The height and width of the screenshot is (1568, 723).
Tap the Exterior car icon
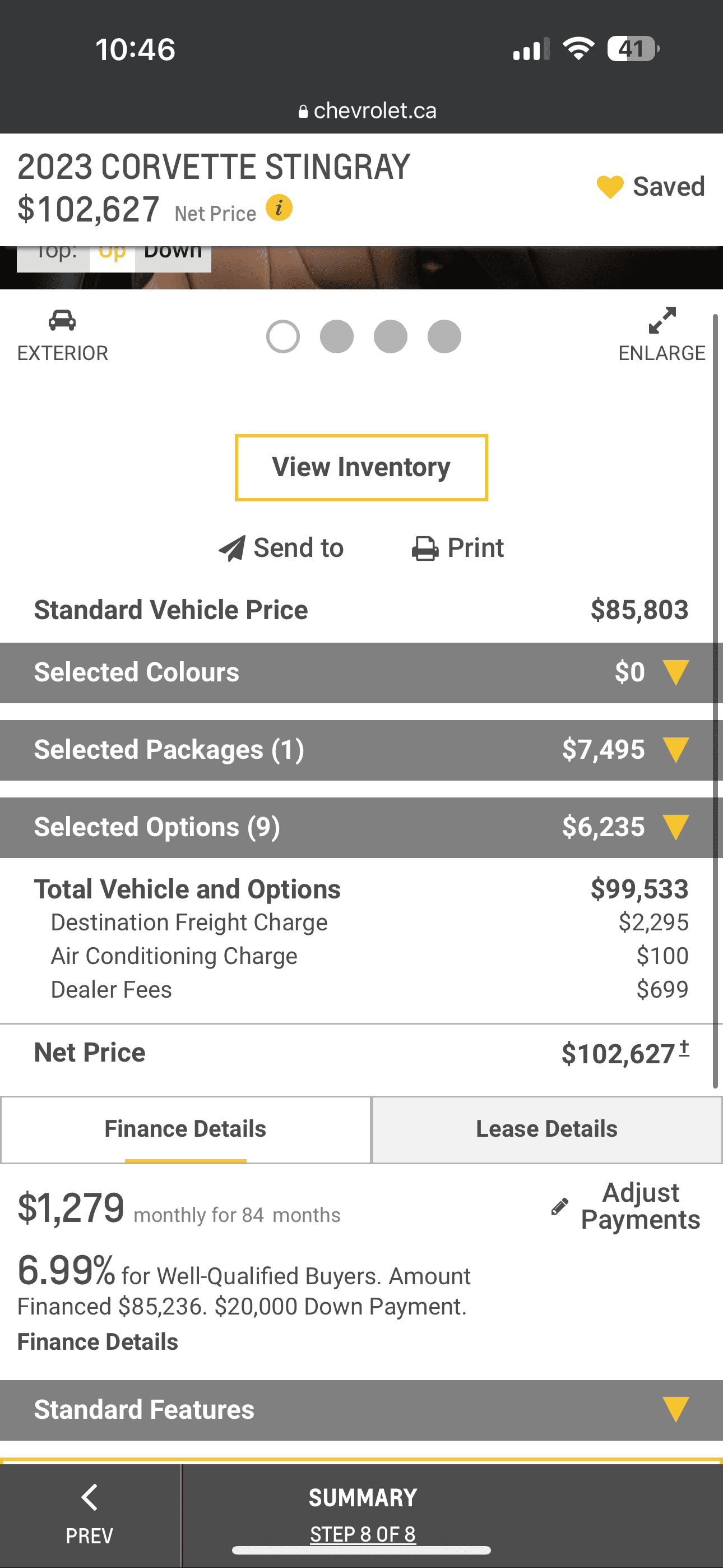click(62, 320)
